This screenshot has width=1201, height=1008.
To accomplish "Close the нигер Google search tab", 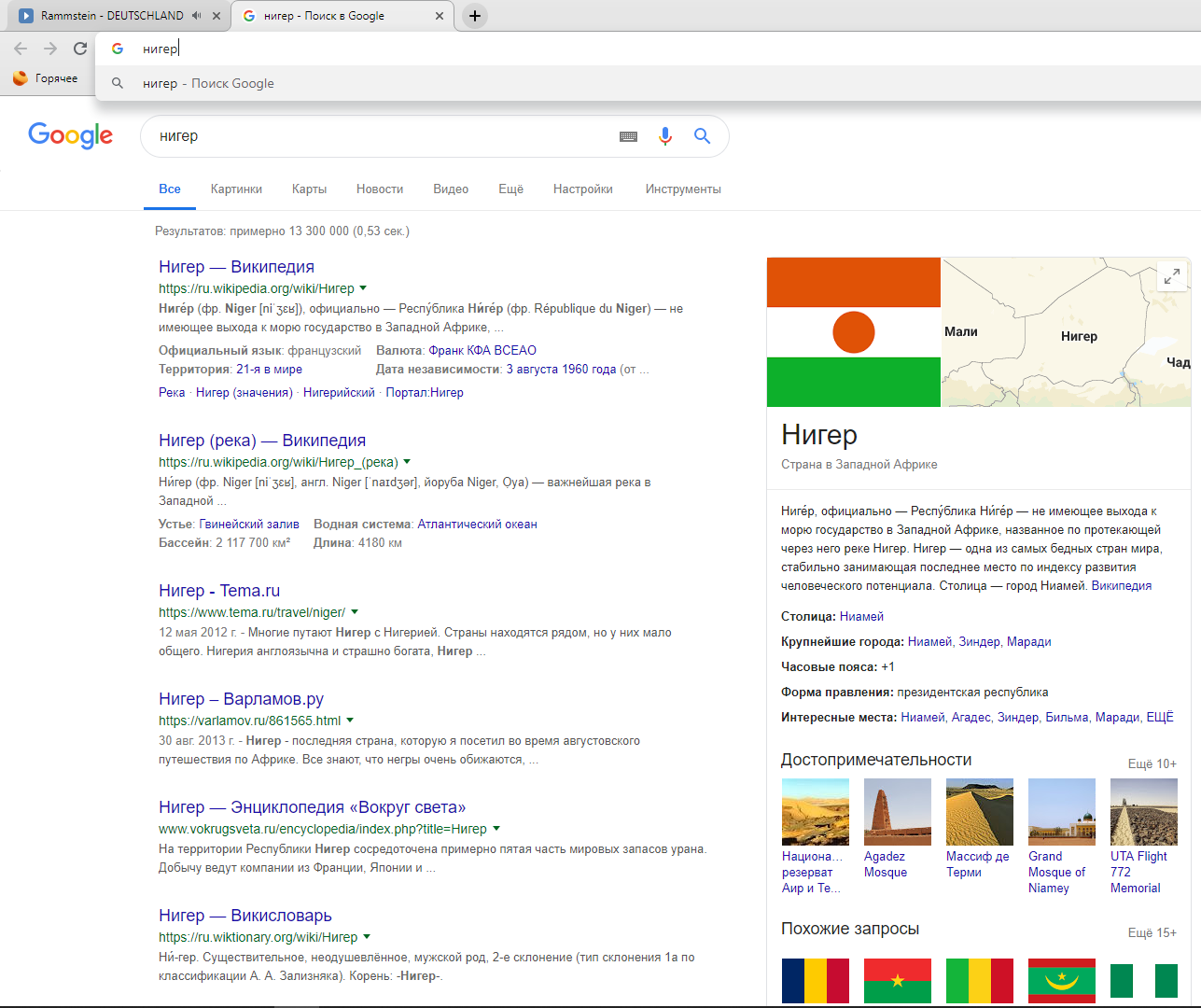I will tap(440, 16).
